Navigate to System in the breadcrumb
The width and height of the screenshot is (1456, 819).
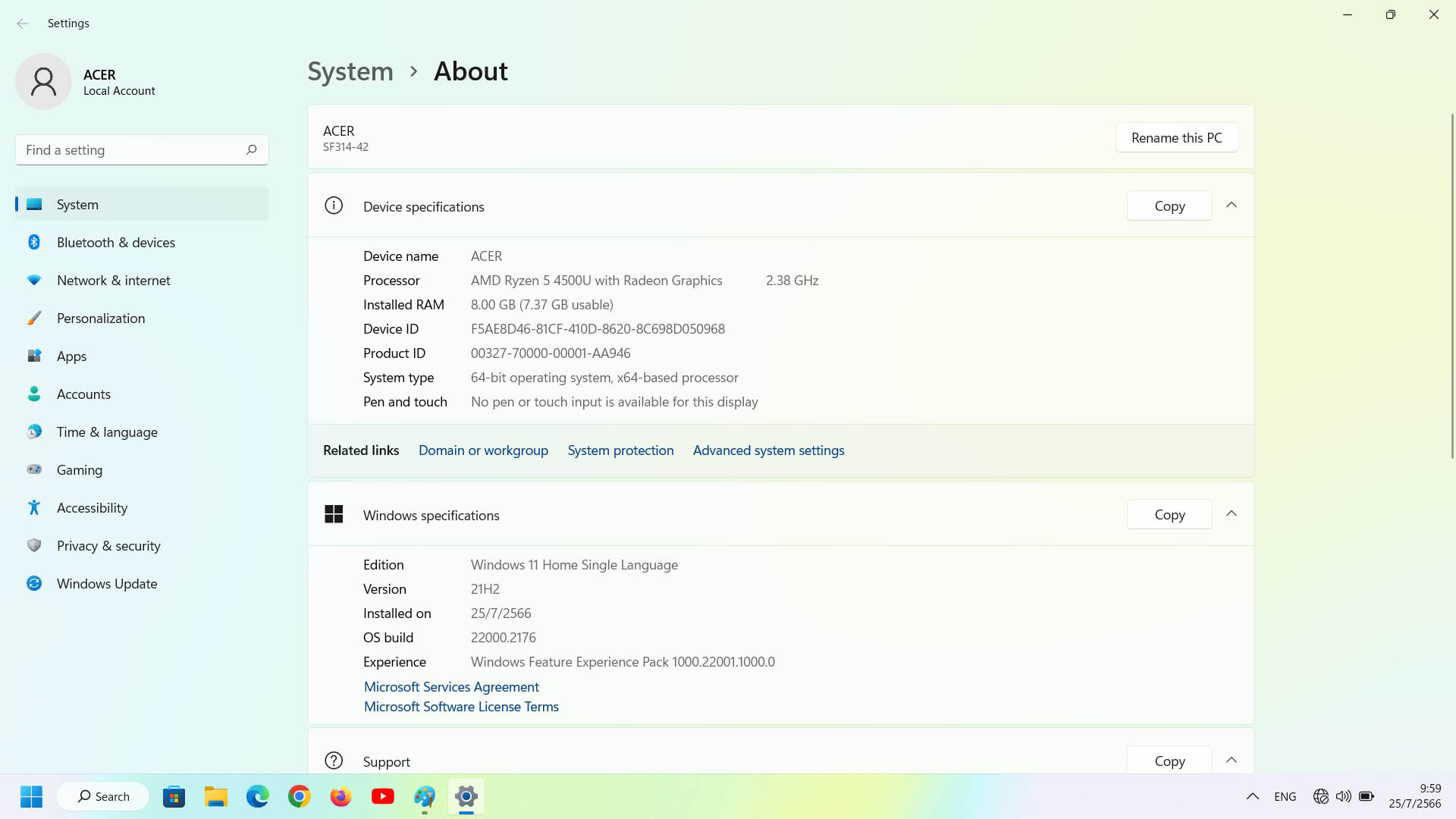click(x=350, y=71)
